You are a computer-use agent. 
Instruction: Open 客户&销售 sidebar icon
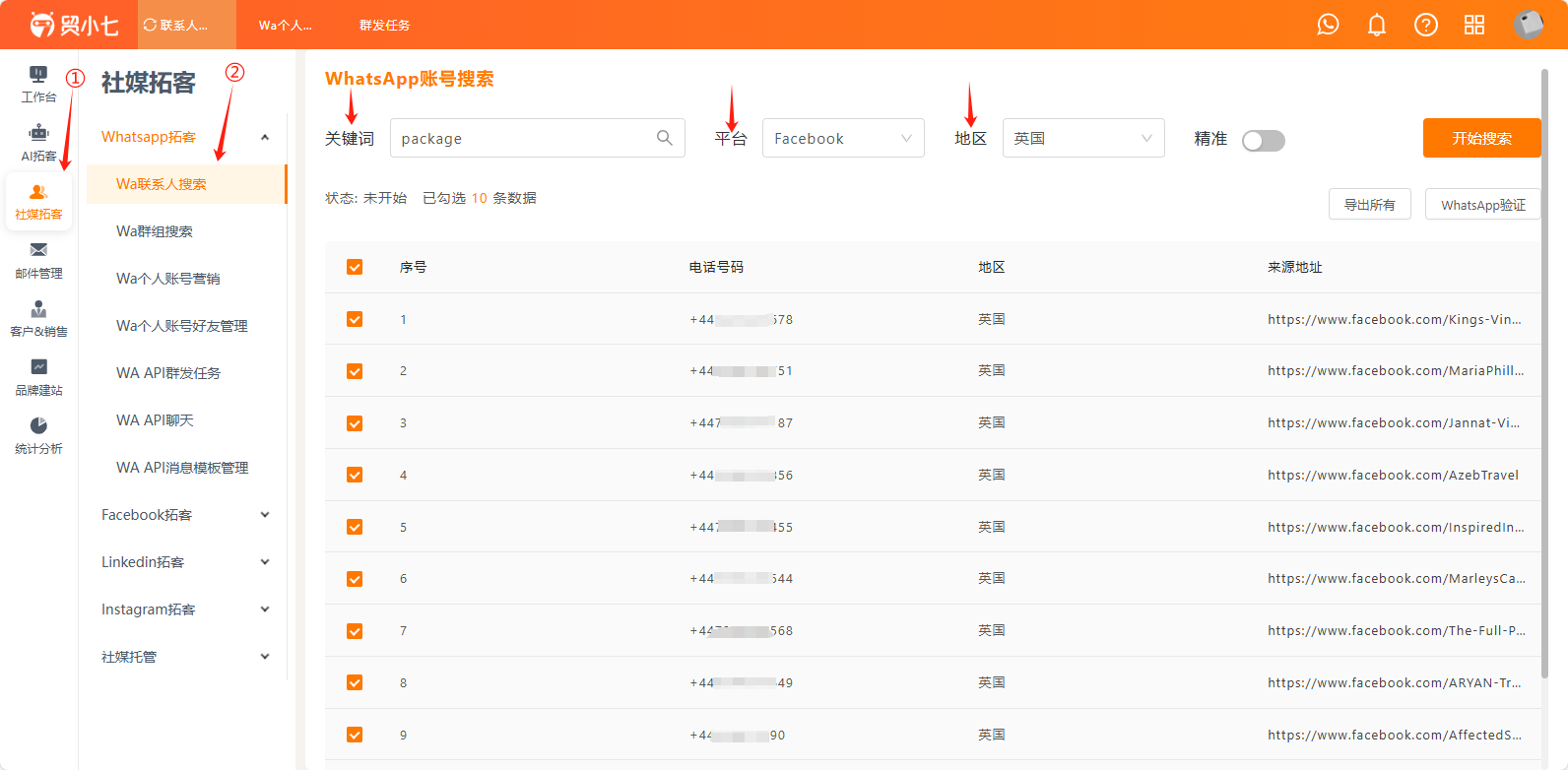[x=38, y=319]
